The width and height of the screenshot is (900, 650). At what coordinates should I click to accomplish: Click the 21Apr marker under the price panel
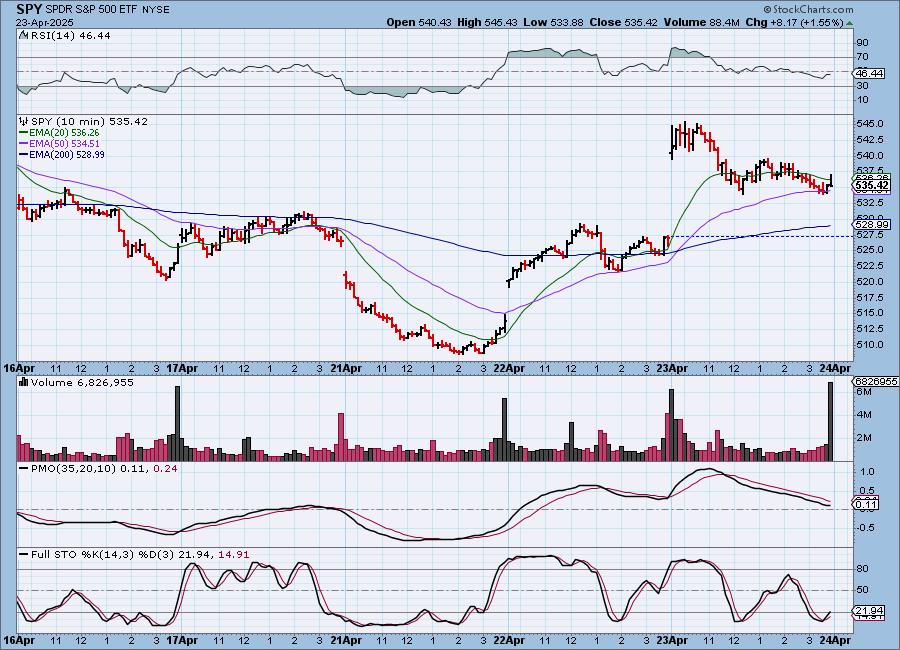coord(346,368)
